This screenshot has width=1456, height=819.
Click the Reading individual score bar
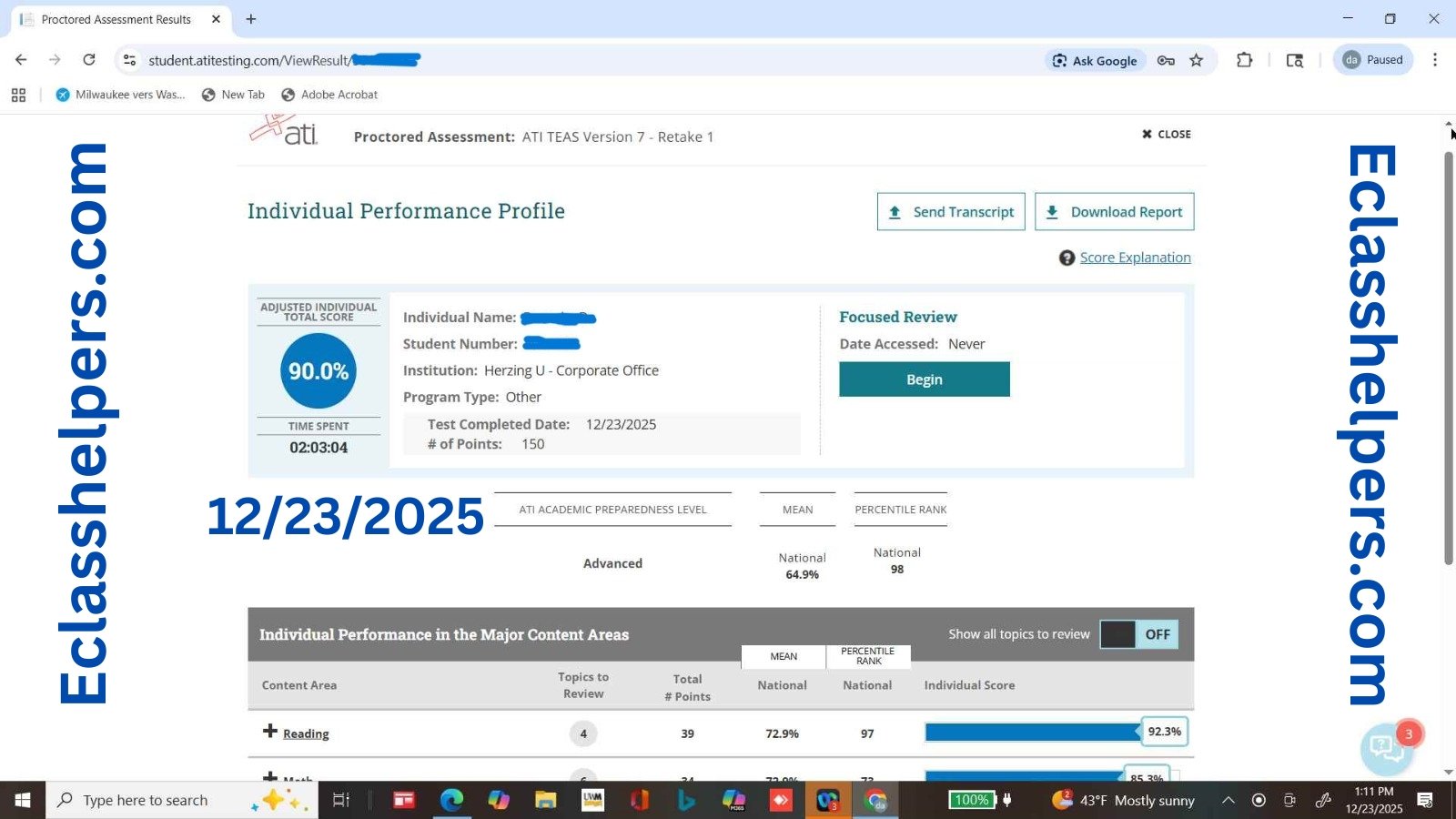[1032, 733]
